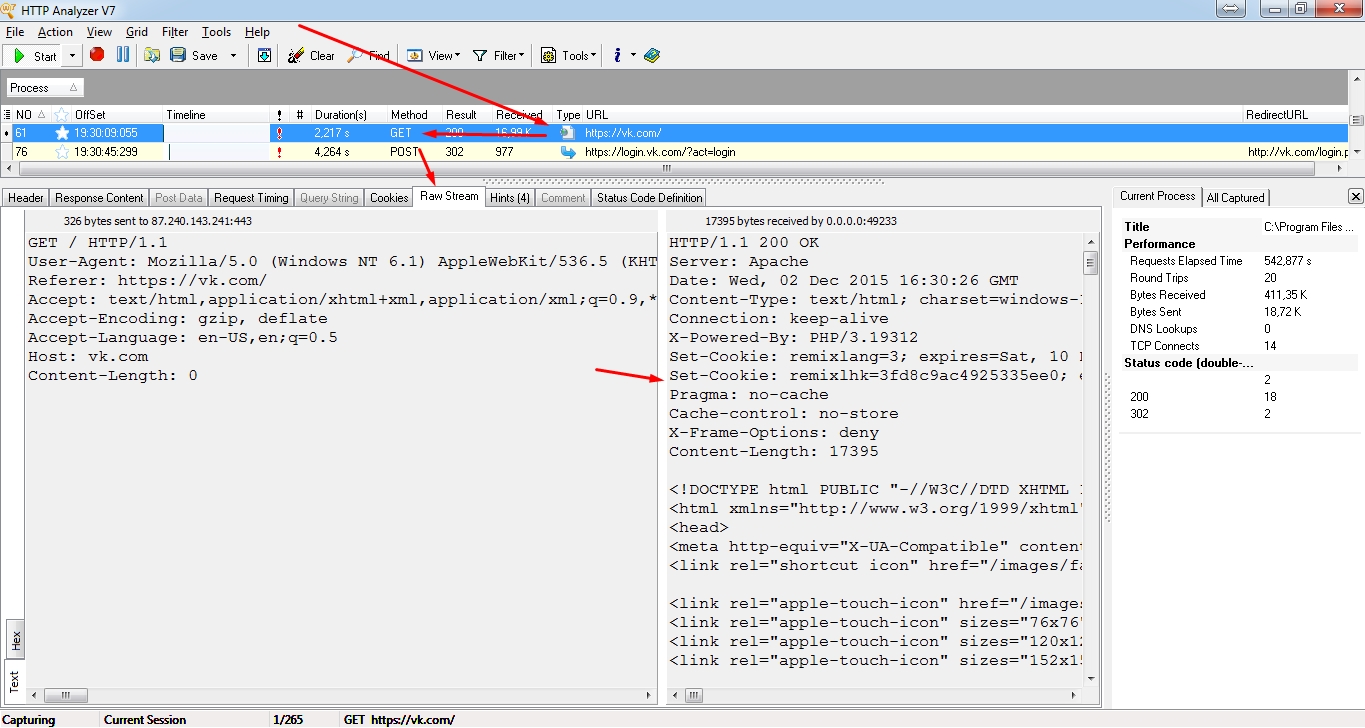Image resolution: width=1365 pixels, height=728 pixels.
Task: Select the Current Process tab
Action: click(x=1157, y=196)
